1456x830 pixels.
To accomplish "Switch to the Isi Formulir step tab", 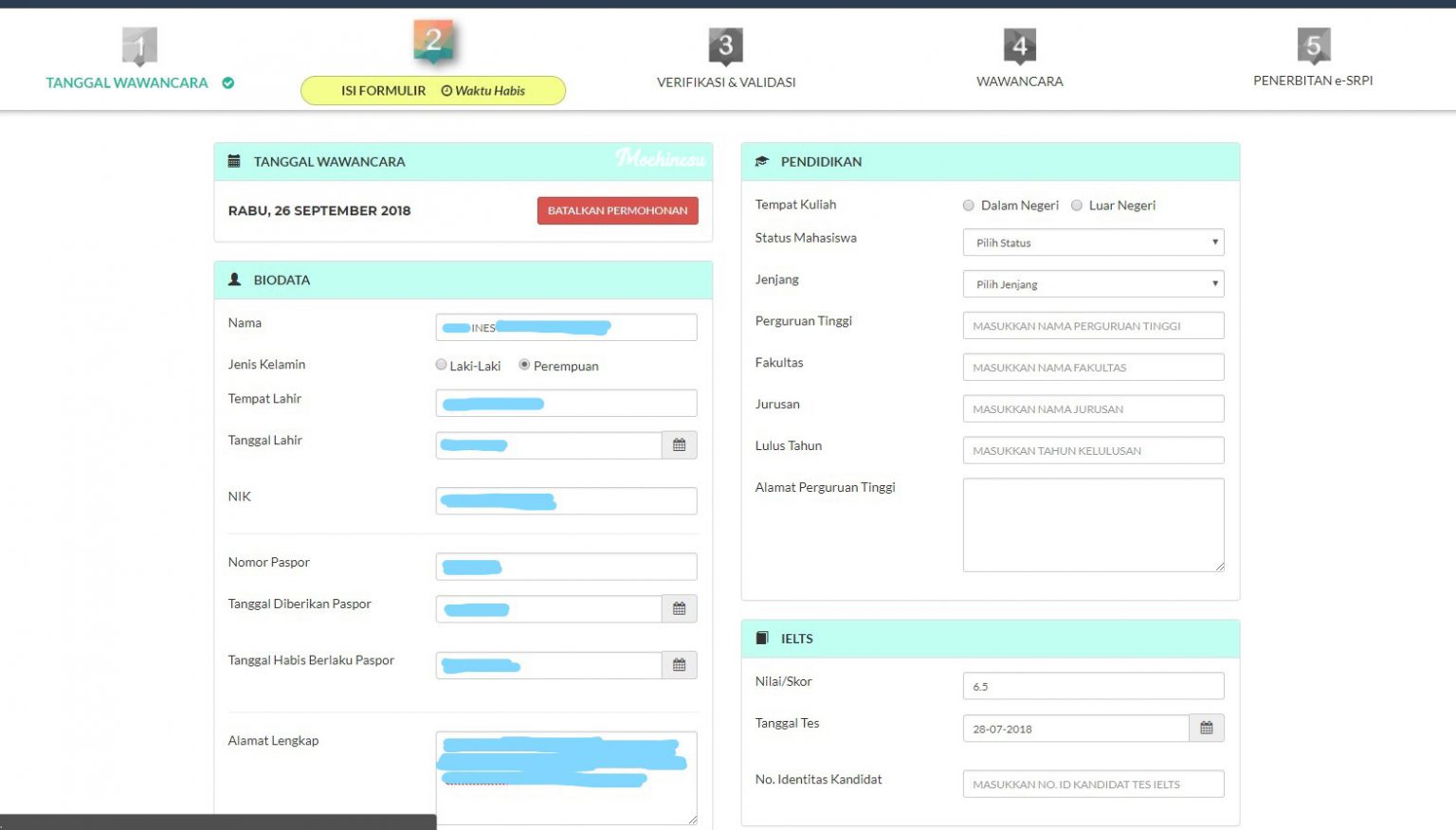I will (x=432, y=91).
